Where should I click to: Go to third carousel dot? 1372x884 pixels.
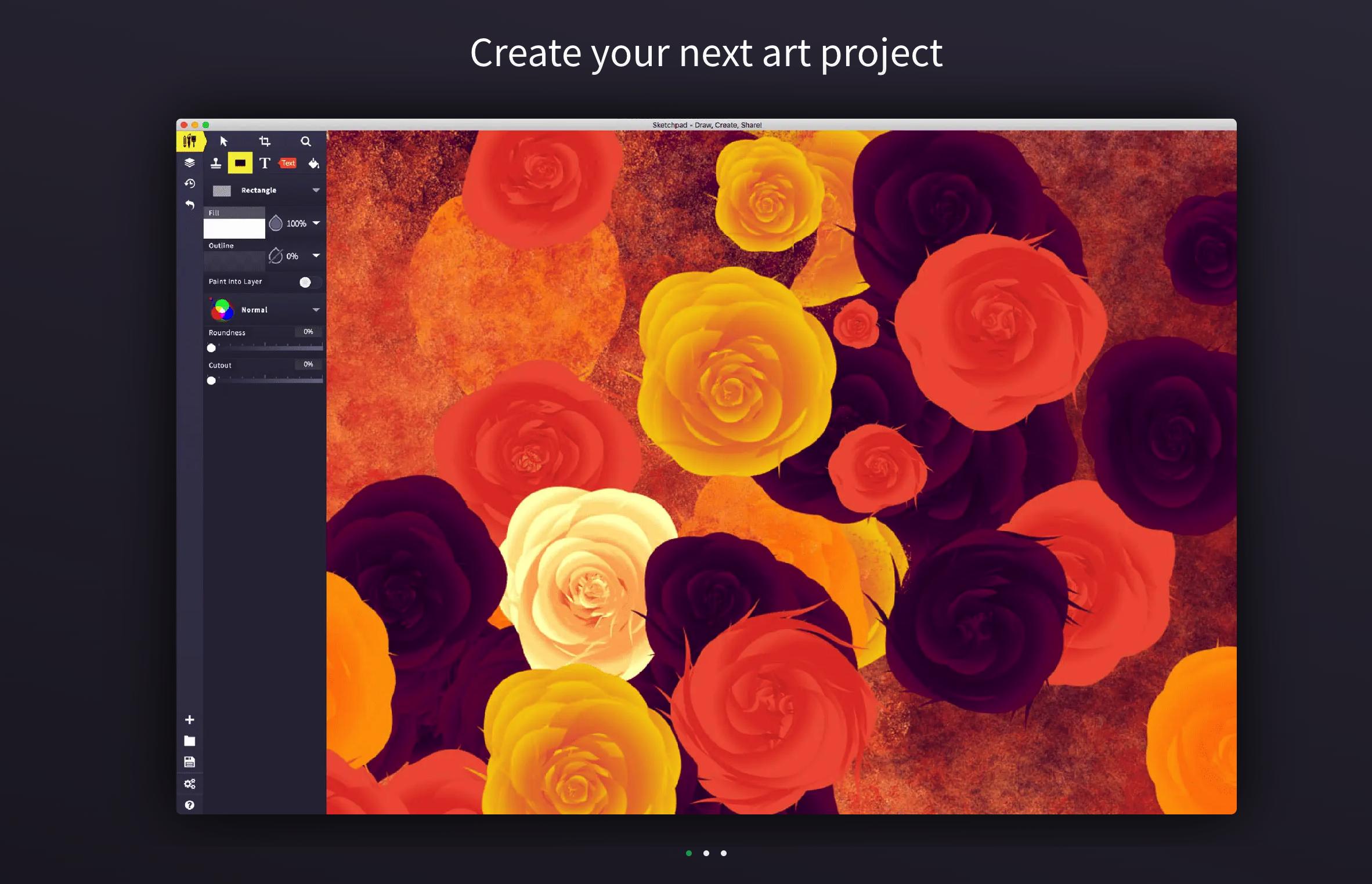tap(724, 853)
